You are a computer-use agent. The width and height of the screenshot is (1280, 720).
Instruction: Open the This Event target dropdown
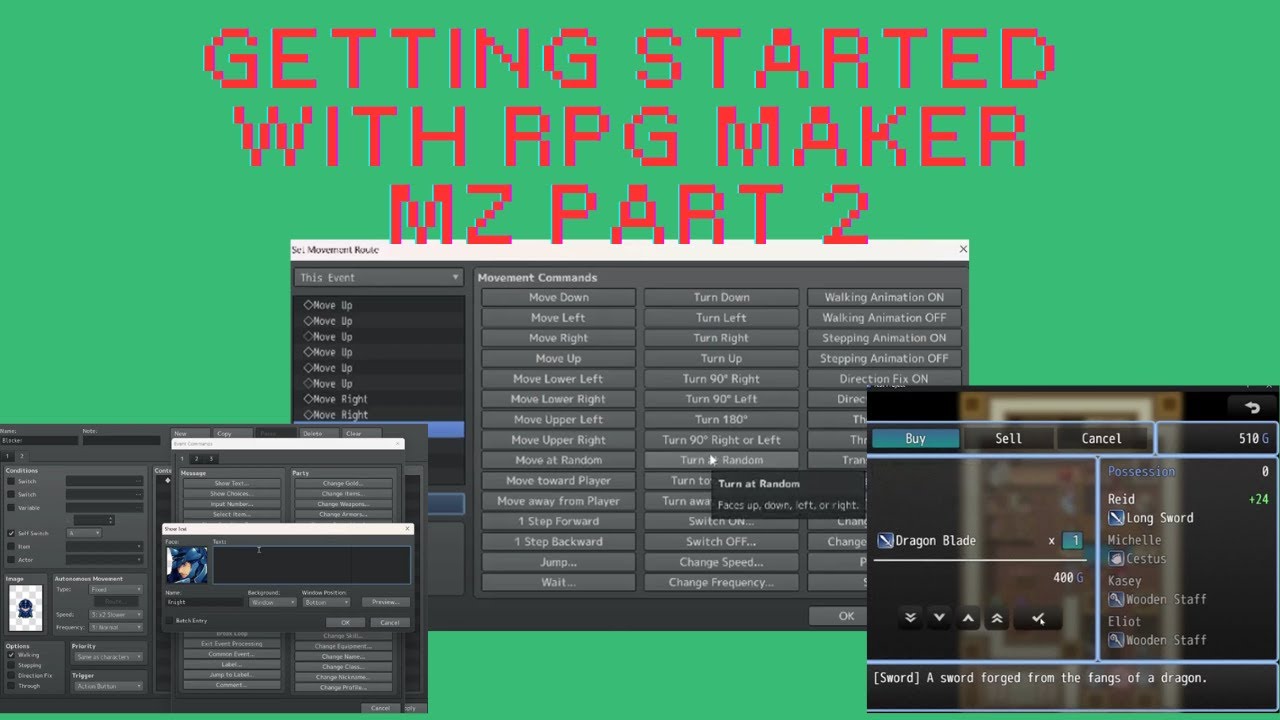(378, 277)
